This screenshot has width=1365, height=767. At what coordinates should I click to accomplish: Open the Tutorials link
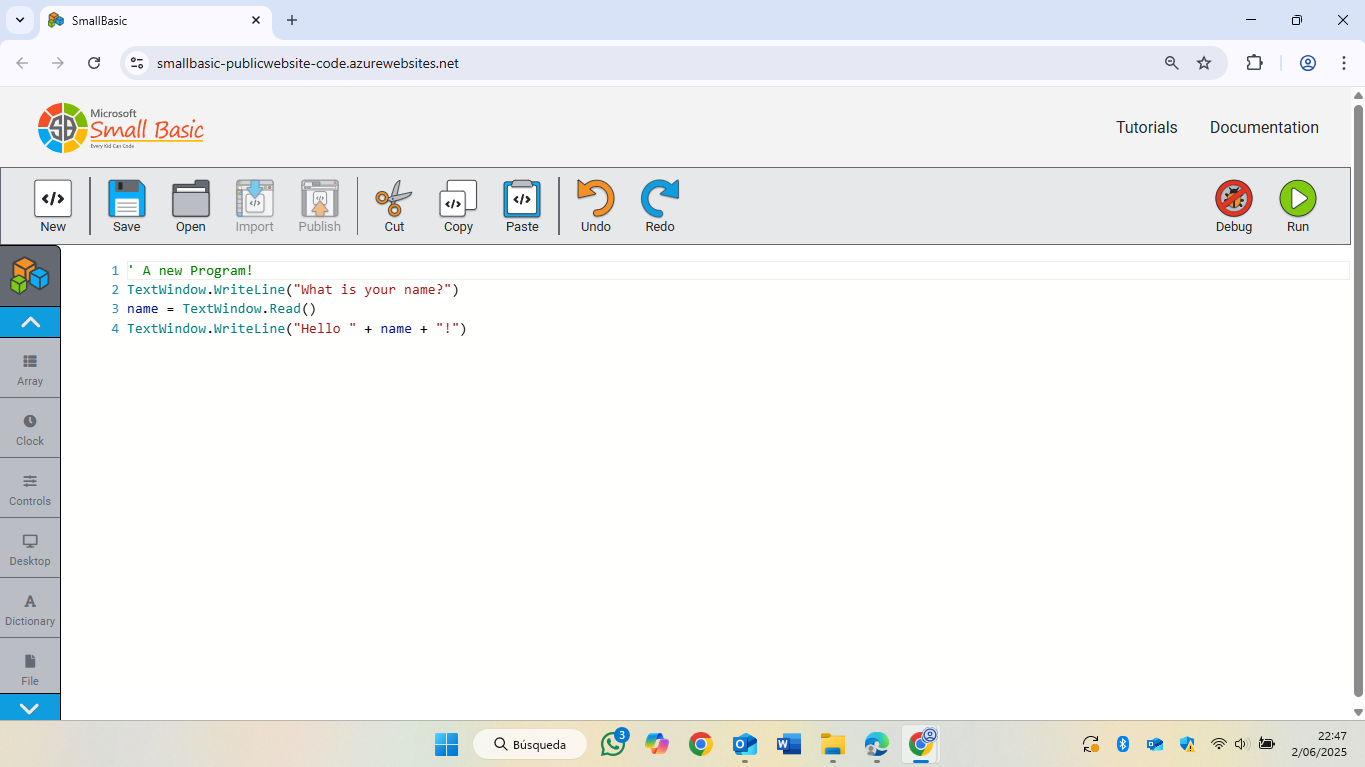coord(1146,127)
